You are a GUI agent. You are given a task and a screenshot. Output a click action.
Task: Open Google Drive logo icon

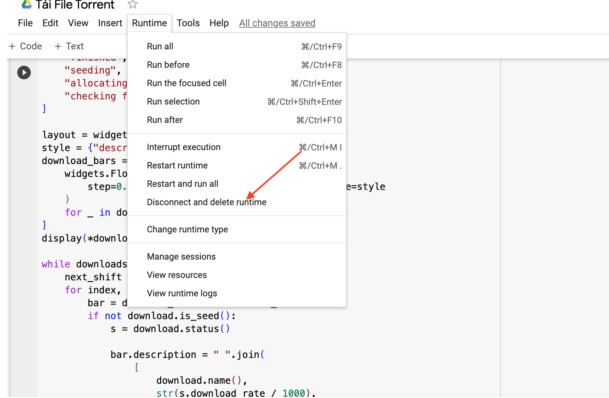point(26,4)
